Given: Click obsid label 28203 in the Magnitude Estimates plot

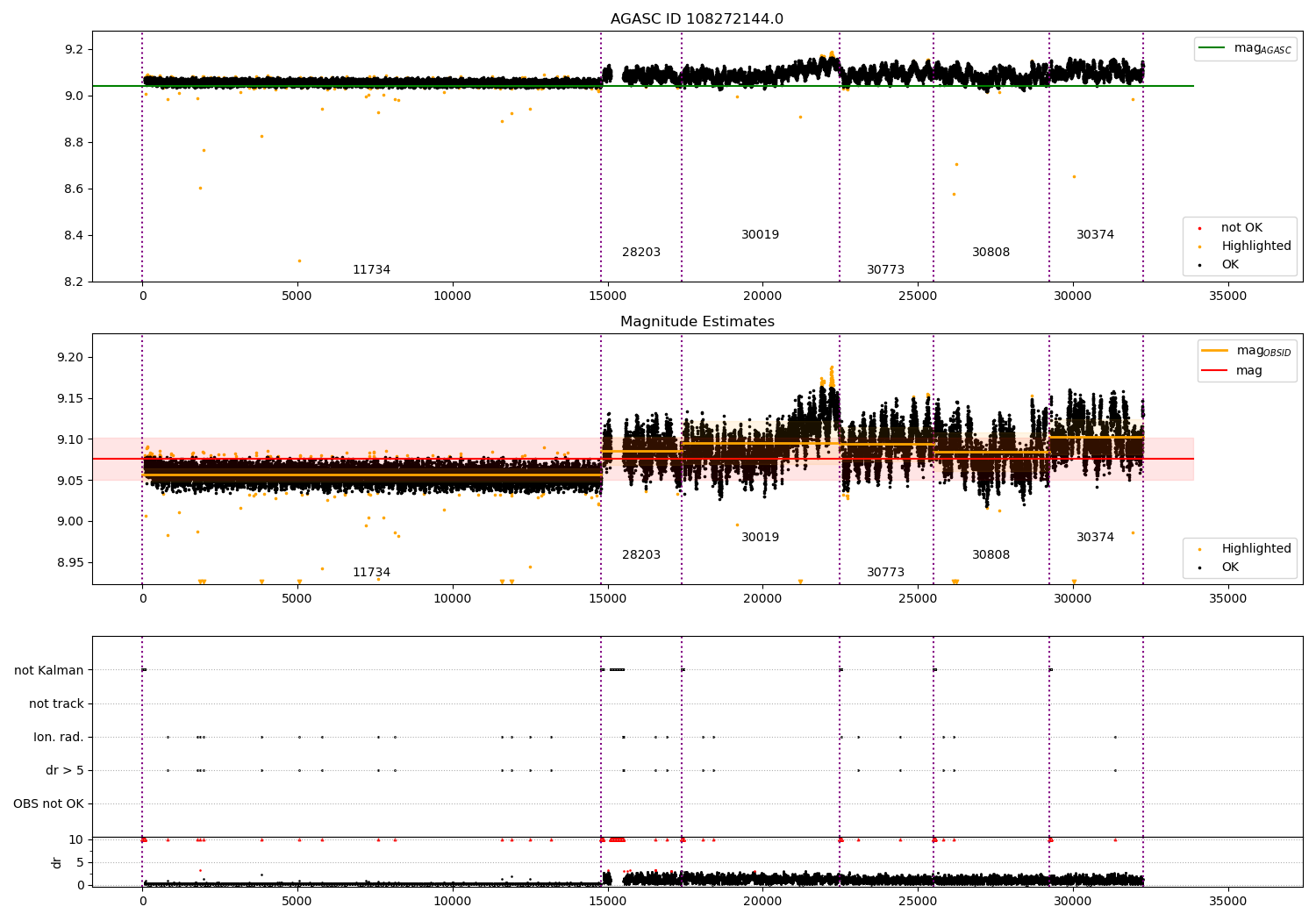Looking at the screenshot, I should pyautogui.click(x=641, y=555).
